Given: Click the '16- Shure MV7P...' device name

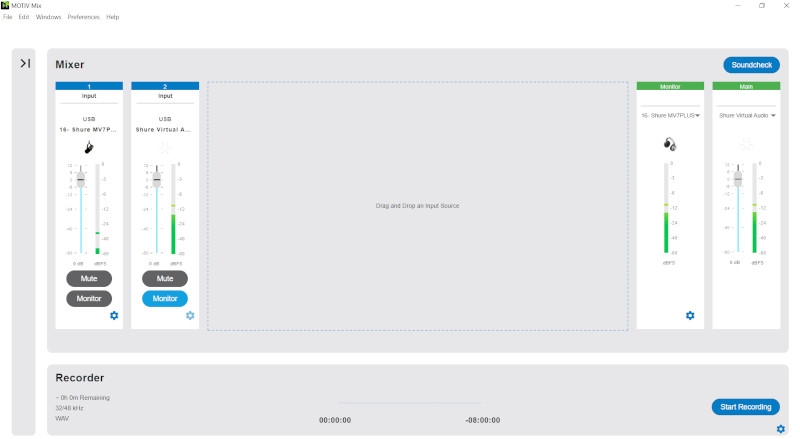Looking at the screenshot, I should (x=88, y=130).
